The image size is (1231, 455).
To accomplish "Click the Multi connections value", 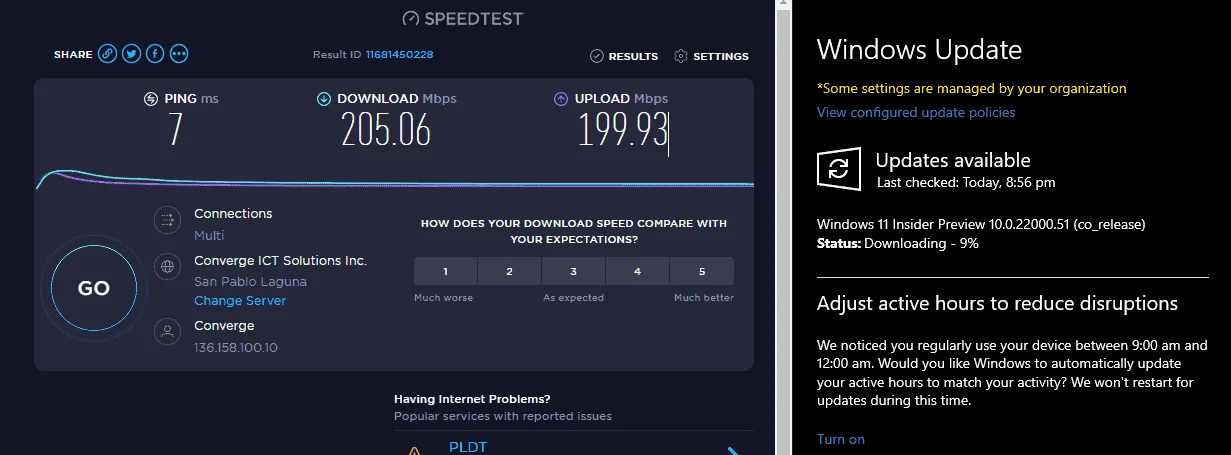I will point(208,235).
